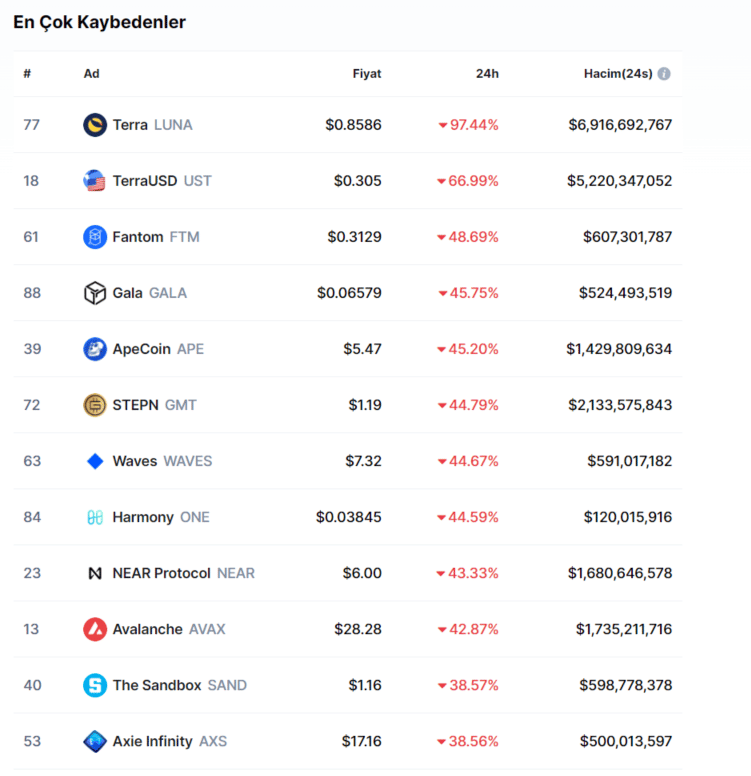Image resolution: width=751 pixels, height=776 pixels.
Task: Click the STEPN GMT coin icon
Action: [x=95, y=405]
